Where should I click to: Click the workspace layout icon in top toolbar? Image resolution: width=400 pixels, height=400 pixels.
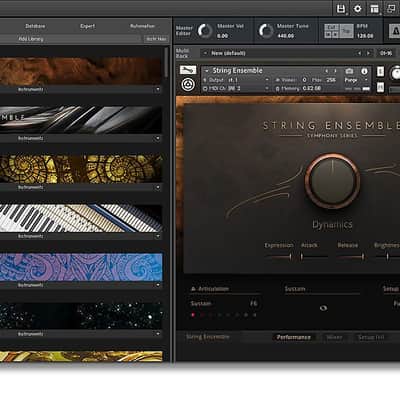375,9
